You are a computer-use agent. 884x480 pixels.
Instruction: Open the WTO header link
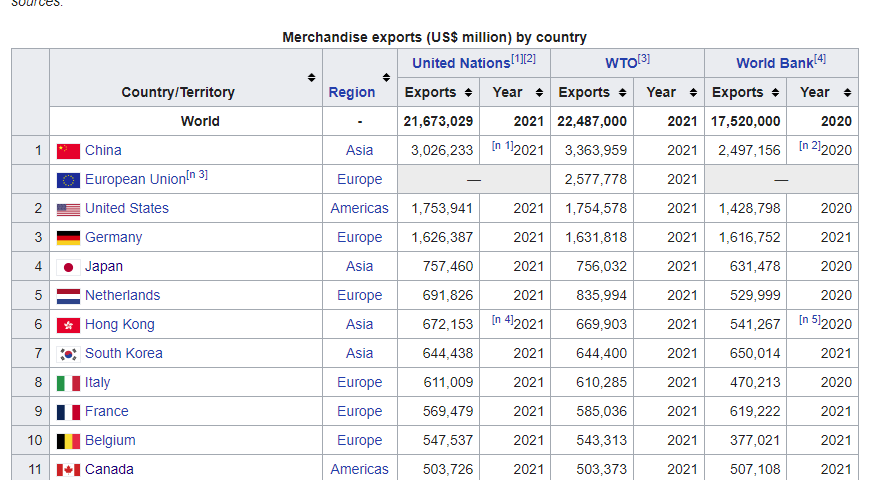621,63
